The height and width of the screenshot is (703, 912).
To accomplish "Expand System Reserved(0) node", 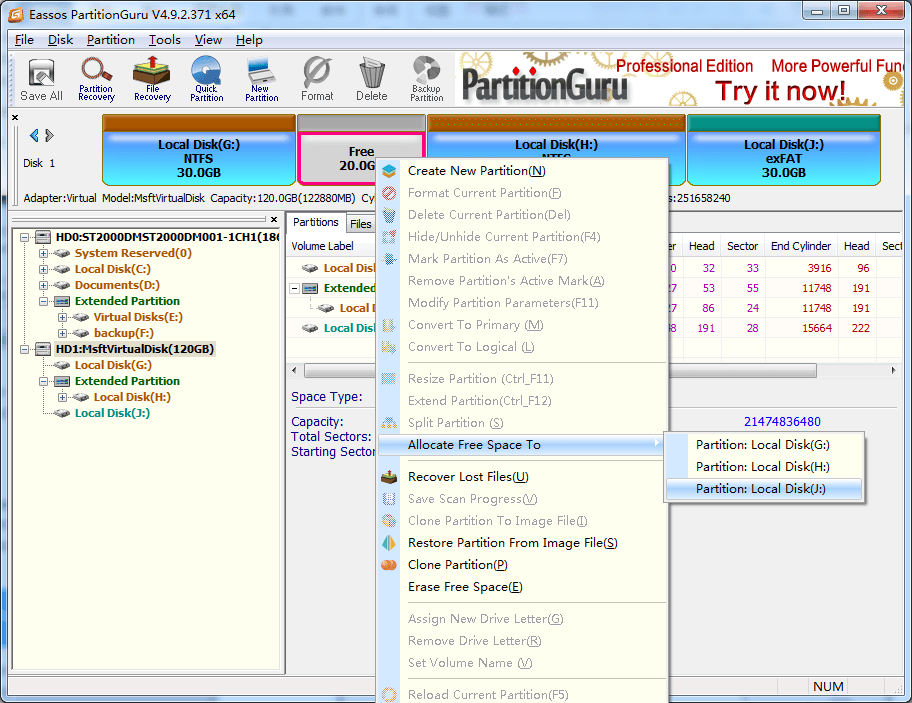I will pyautogui.click(x=43, y=254).
